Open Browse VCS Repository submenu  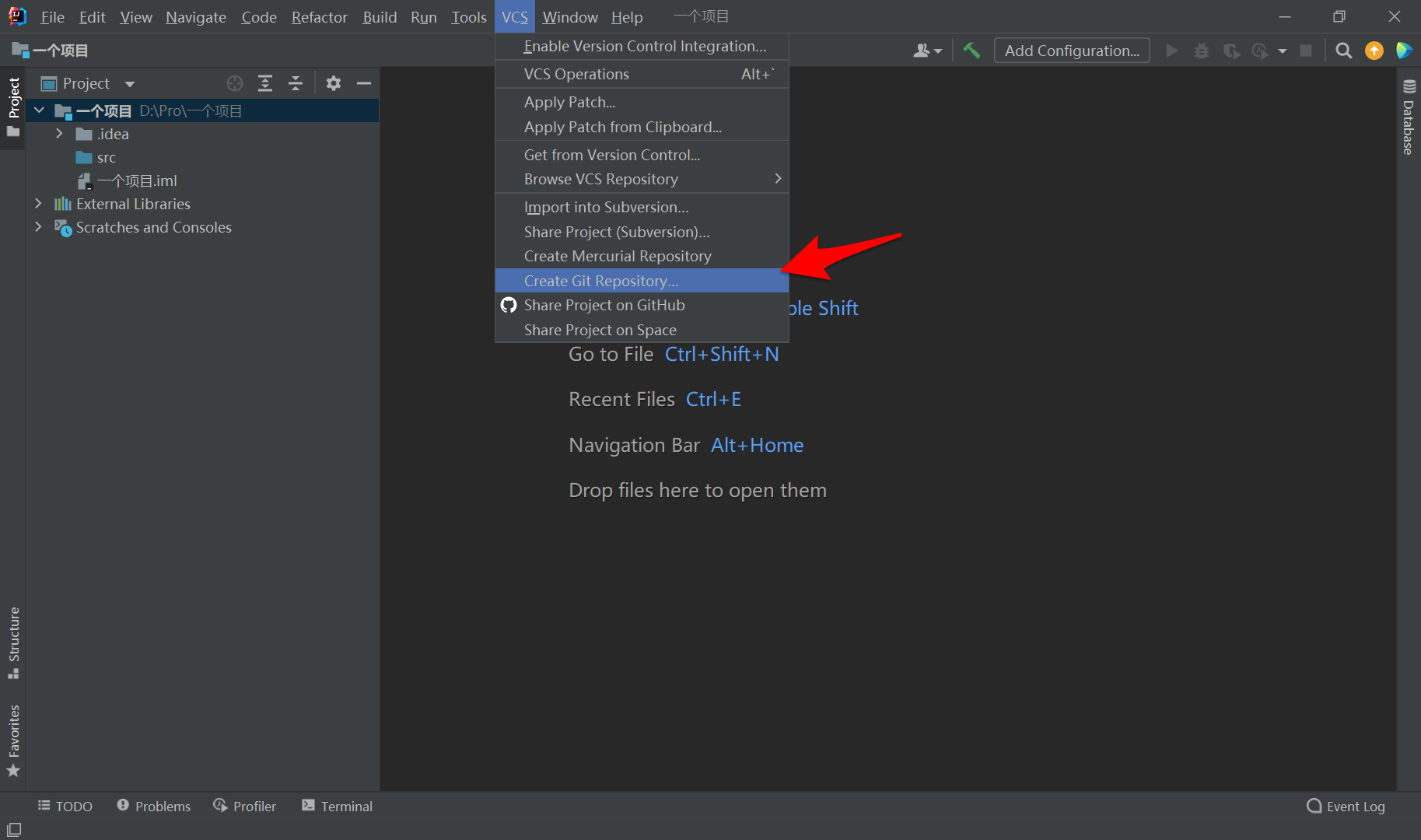click(642, 179)
